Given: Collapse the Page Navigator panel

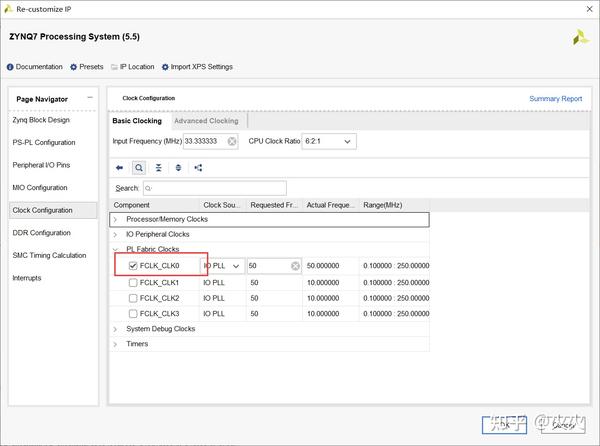Looking at the screenshot, I should 90,97.
